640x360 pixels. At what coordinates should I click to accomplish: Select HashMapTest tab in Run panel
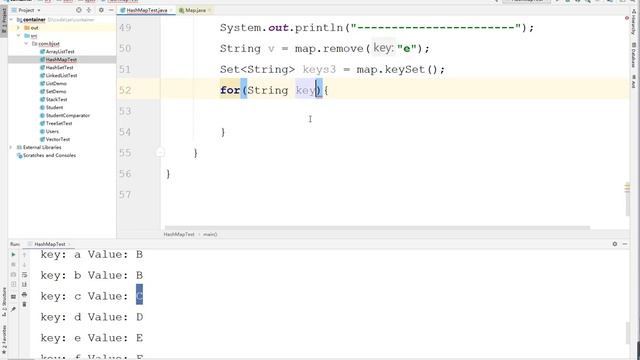(50, 244)
